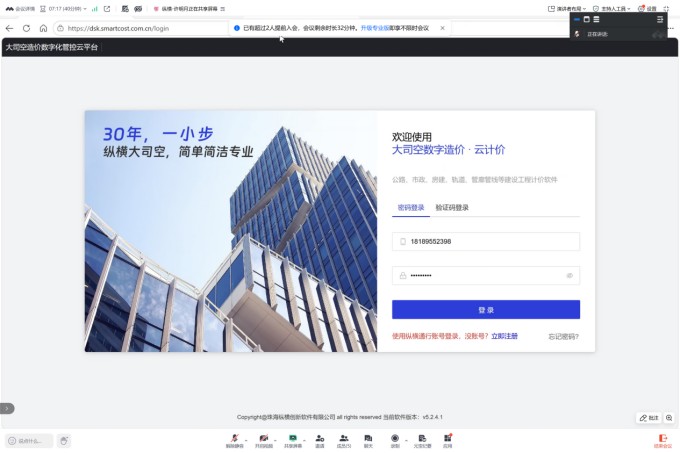Viewport: 680px width, 453px height.
Task: Click the pop-out share icon in top bar
Action: pyautogui.click(x=107, y=9)
